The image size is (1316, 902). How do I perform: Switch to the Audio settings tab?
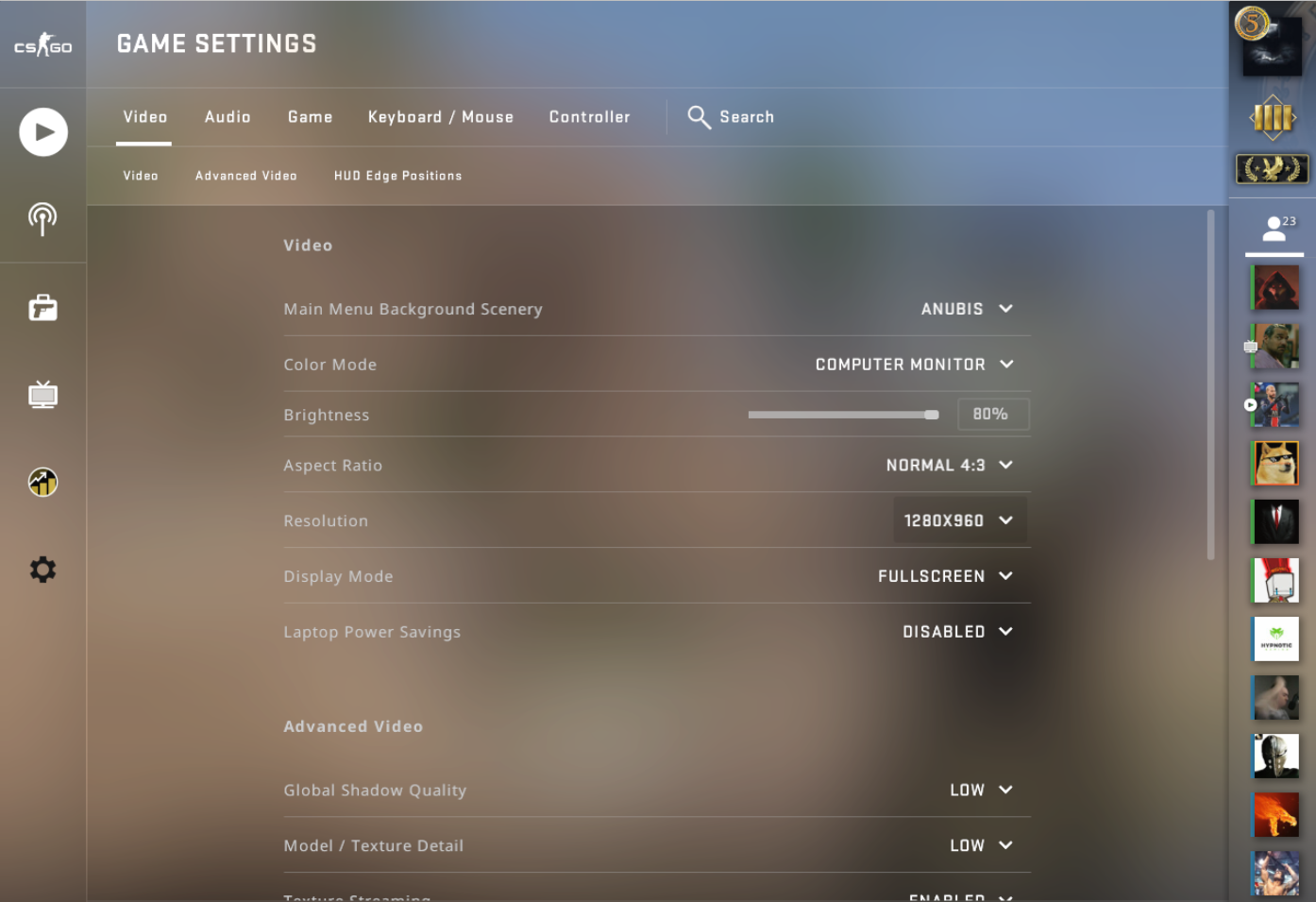[228, 117]
